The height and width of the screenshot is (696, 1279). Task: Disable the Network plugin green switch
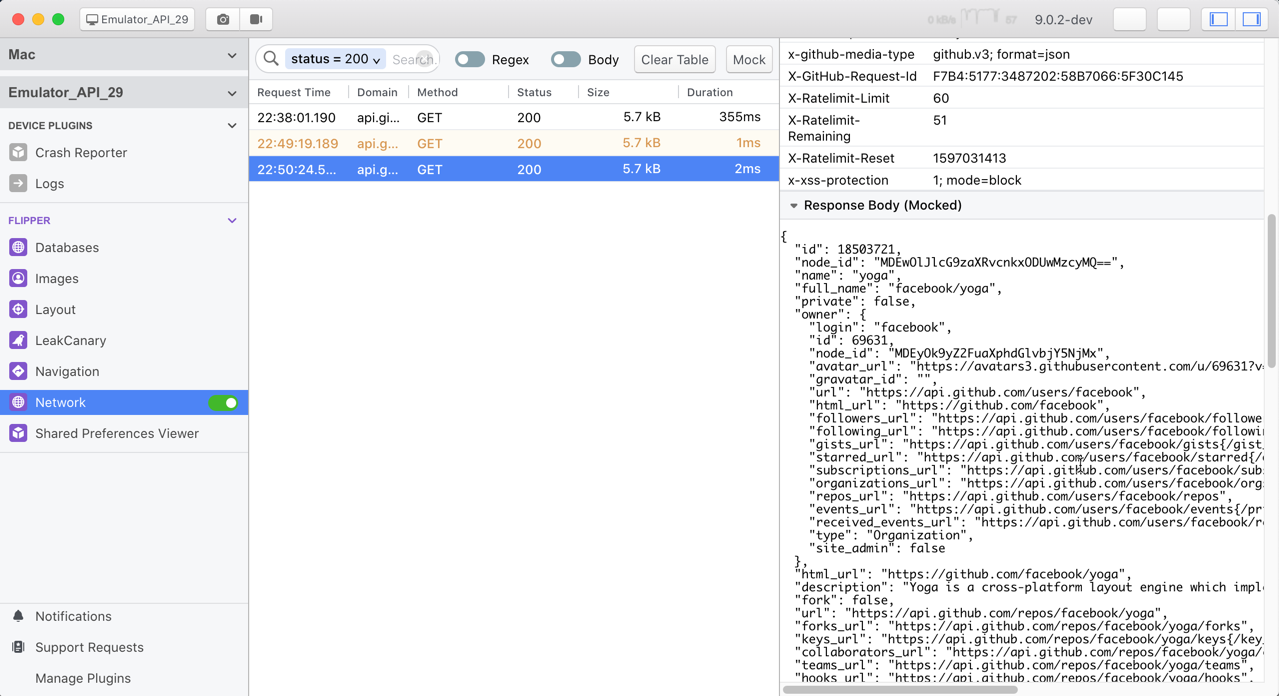223,403
